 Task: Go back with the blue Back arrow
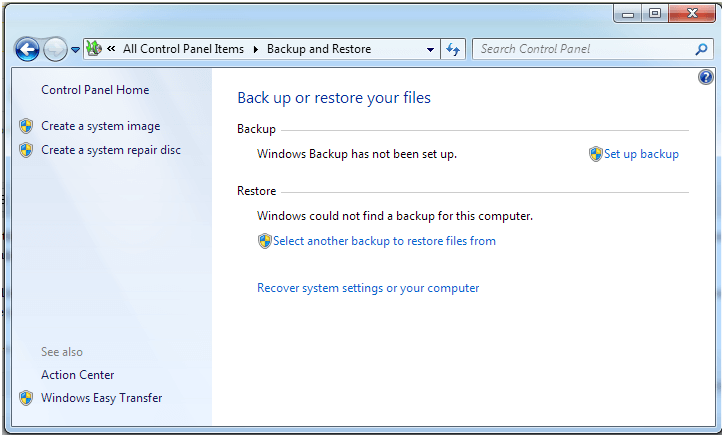pos(27,49)
